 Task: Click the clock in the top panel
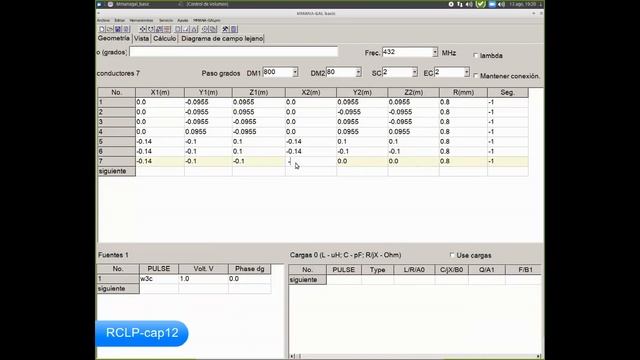click(523, 4)
